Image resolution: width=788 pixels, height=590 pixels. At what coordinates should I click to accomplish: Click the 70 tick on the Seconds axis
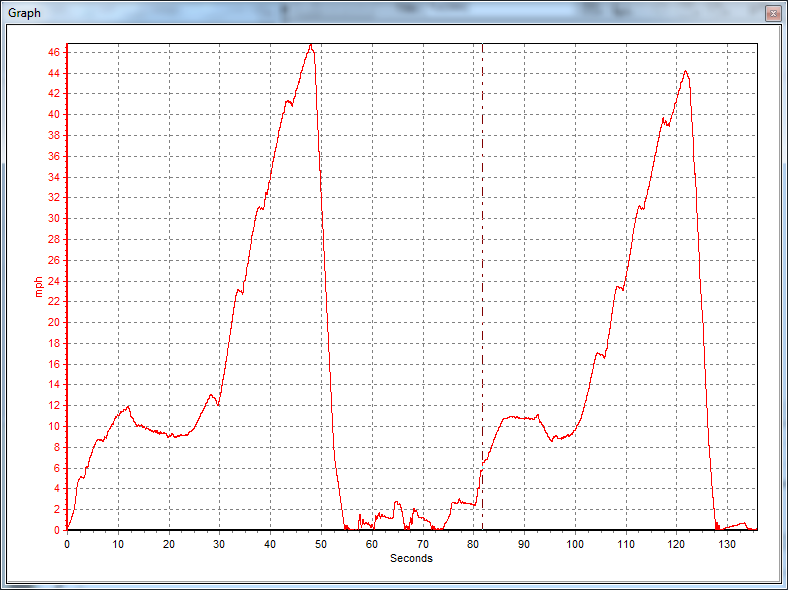click(x=422, y=544)
